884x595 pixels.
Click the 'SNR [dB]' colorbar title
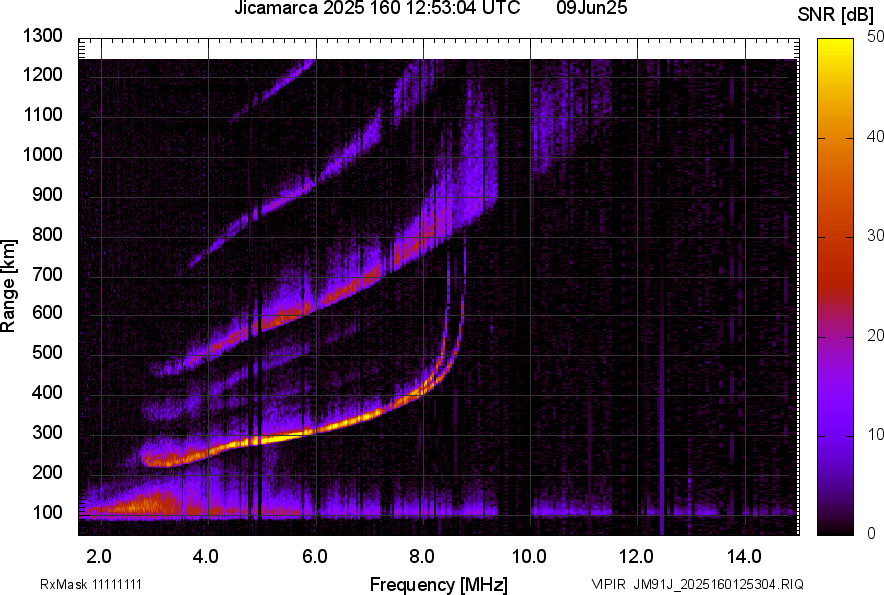pos(836,15)
